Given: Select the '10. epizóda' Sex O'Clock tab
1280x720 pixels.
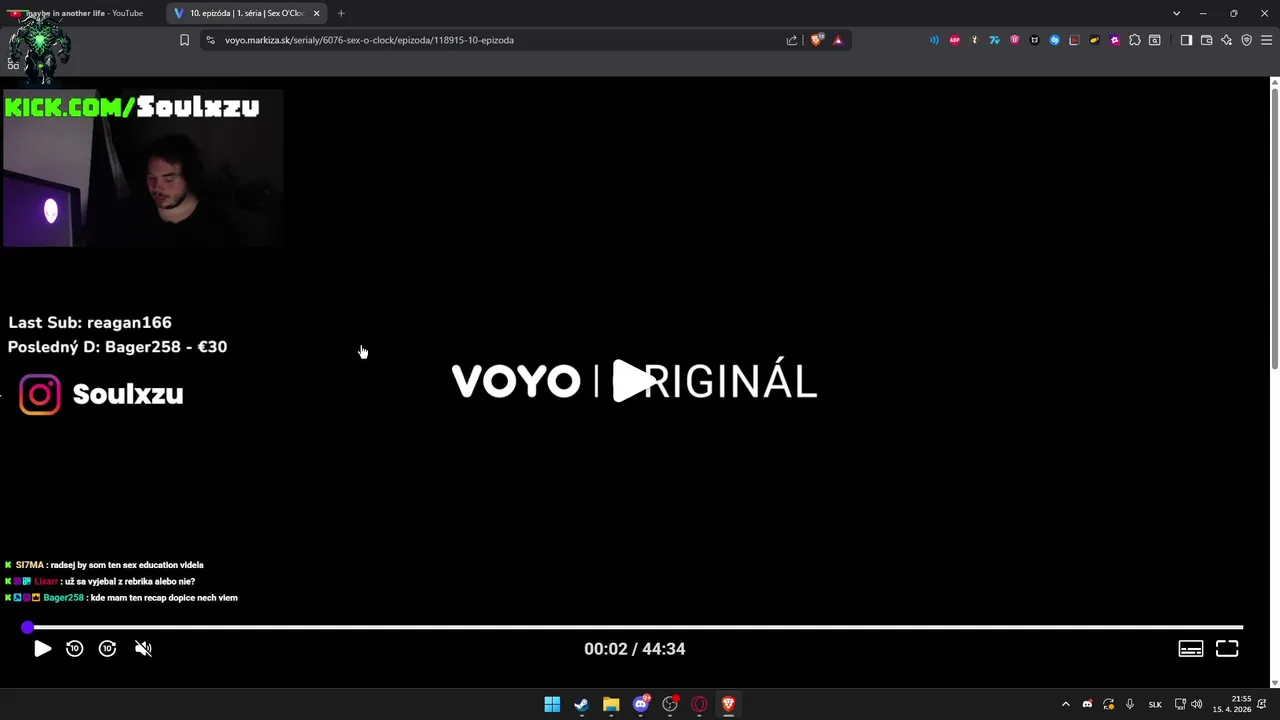Looking at the screenshot, I should tap(246, 13).
